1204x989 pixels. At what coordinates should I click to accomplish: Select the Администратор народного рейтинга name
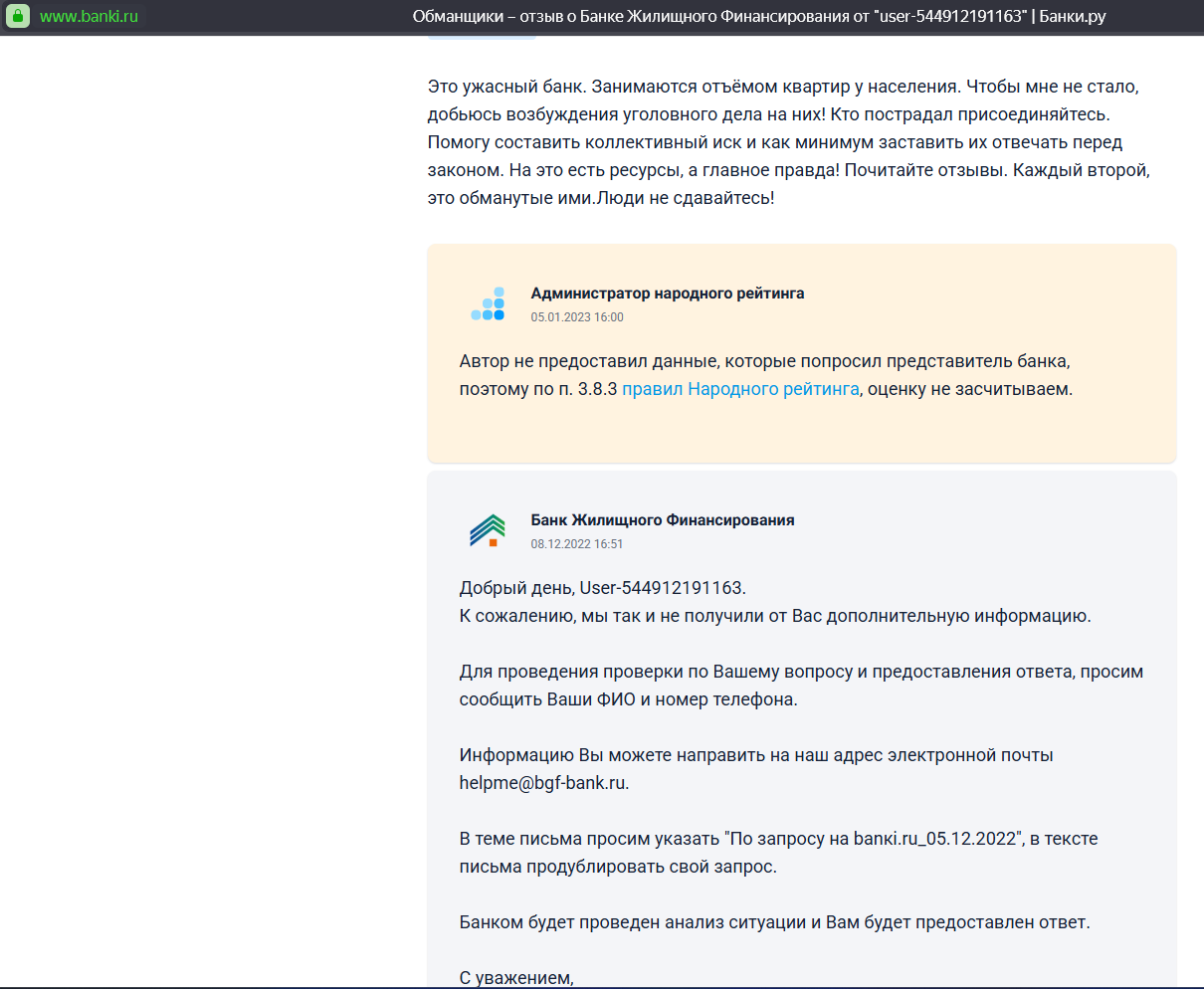668,294
